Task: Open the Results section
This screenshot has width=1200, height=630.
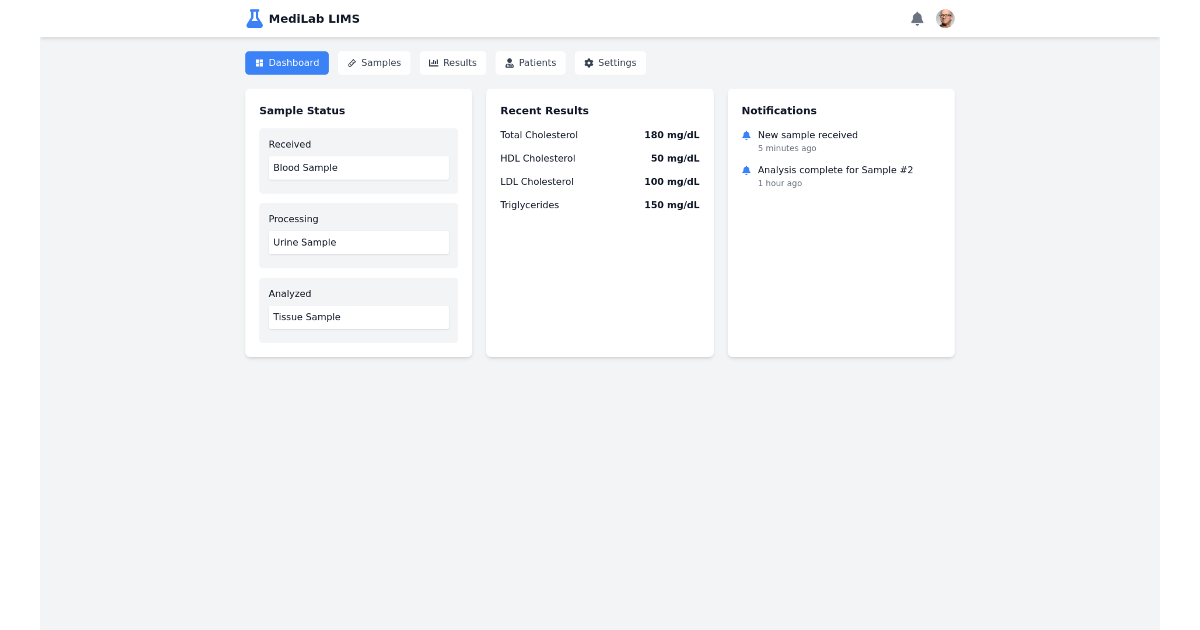Action: click(452, 62)
